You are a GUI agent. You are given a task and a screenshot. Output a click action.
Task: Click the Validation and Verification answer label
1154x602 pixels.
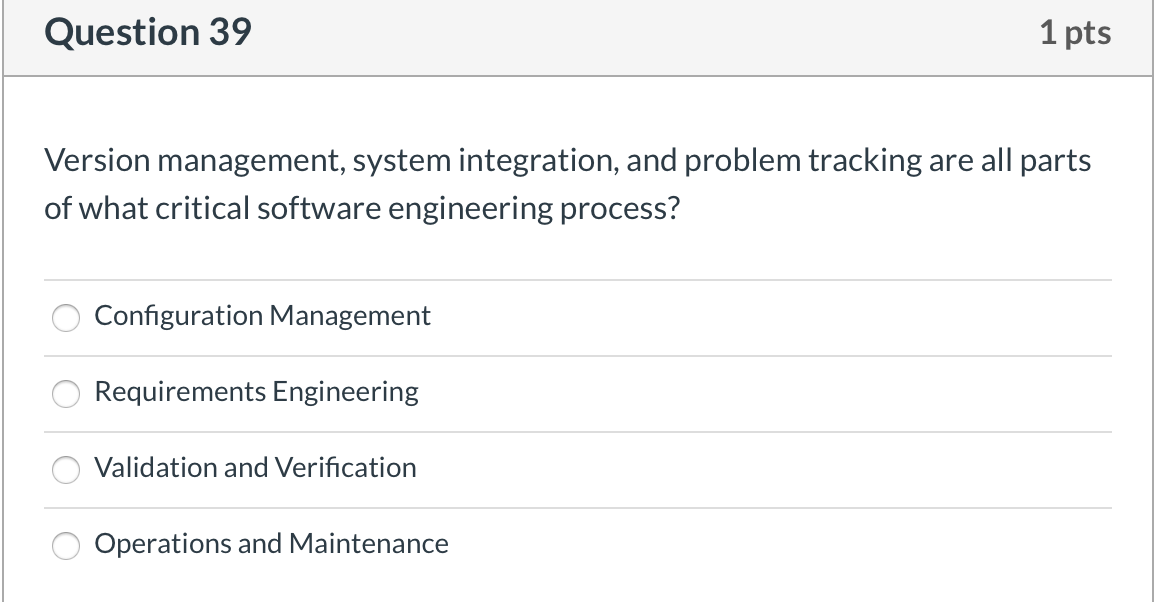point(255,467)
